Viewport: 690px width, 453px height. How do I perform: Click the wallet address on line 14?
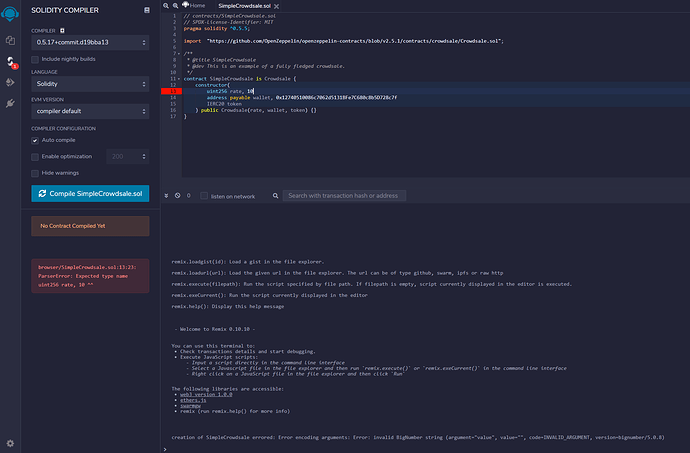(x=336, y=97)
